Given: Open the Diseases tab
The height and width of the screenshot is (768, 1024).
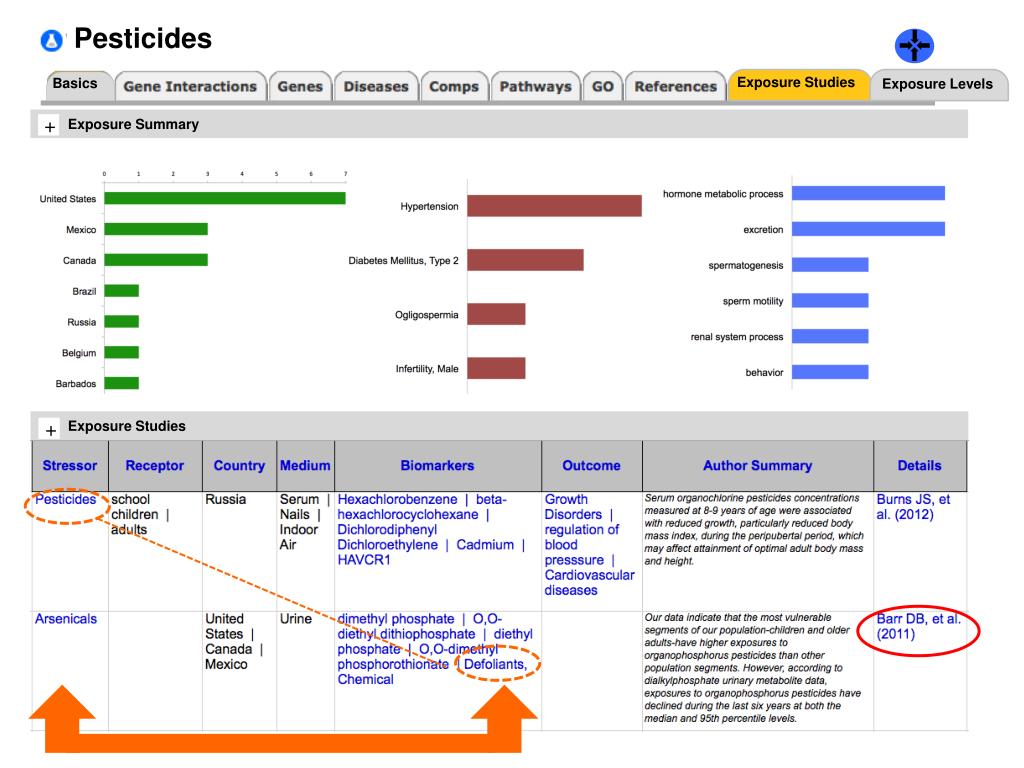Looking at the screenshot, I should (x=376, y=86).
